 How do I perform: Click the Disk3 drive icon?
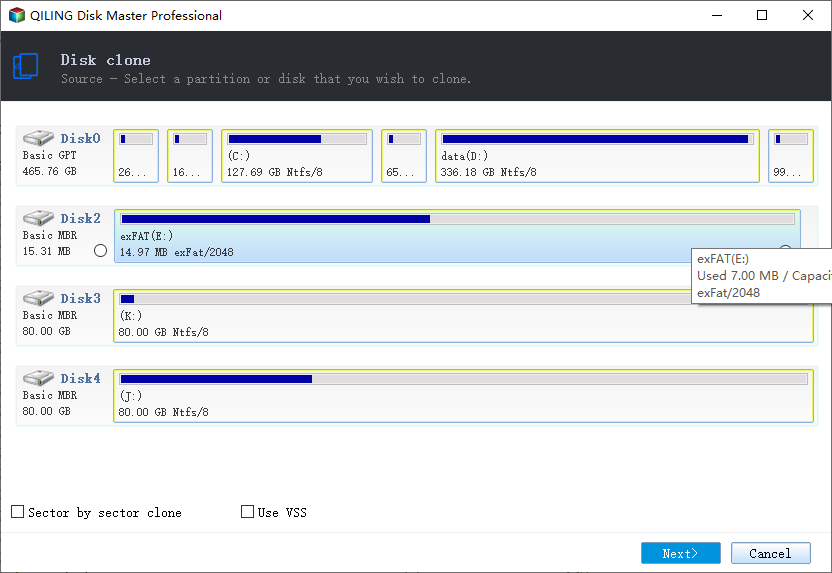(38, 298)
